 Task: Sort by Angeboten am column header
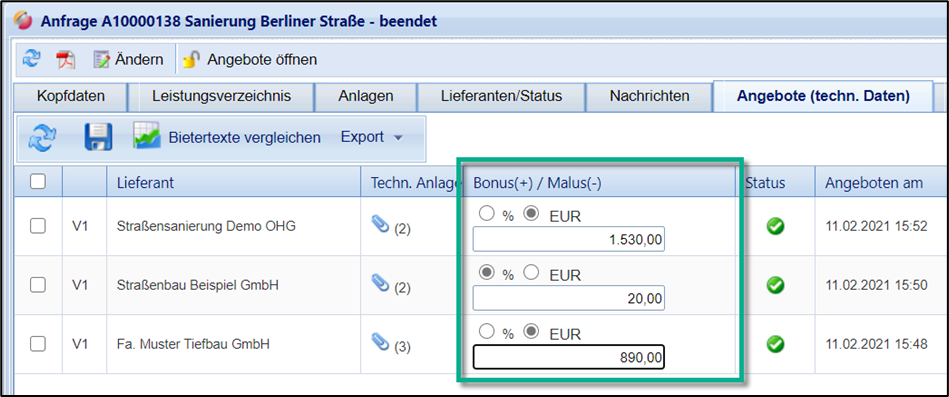click(x=874, y=183)
